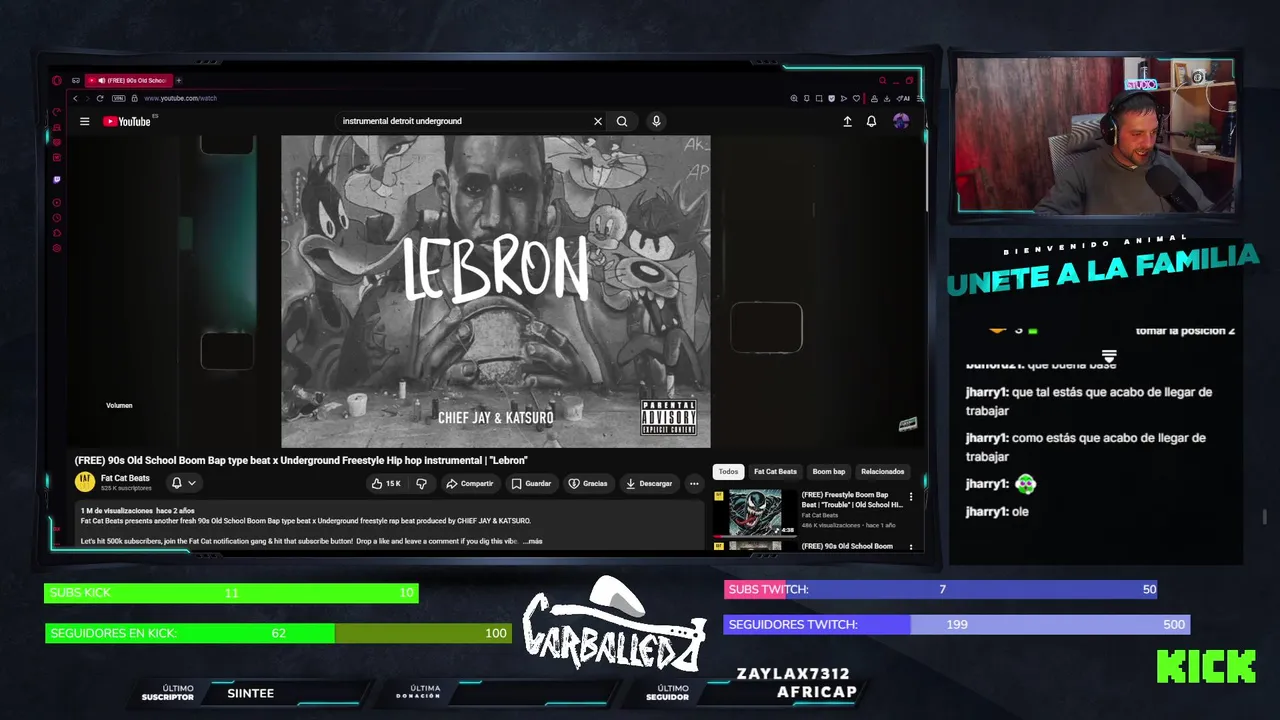Click the Lebron video player
Image resolution: width=1280 pixels, height=720 pixels.
495,292
